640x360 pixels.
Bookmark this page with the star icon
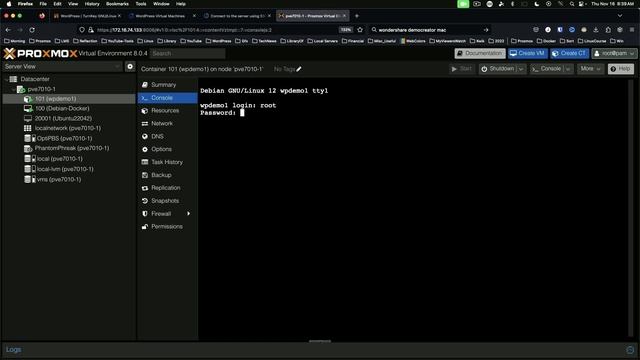pyautogui.click(x=360, y=30)
